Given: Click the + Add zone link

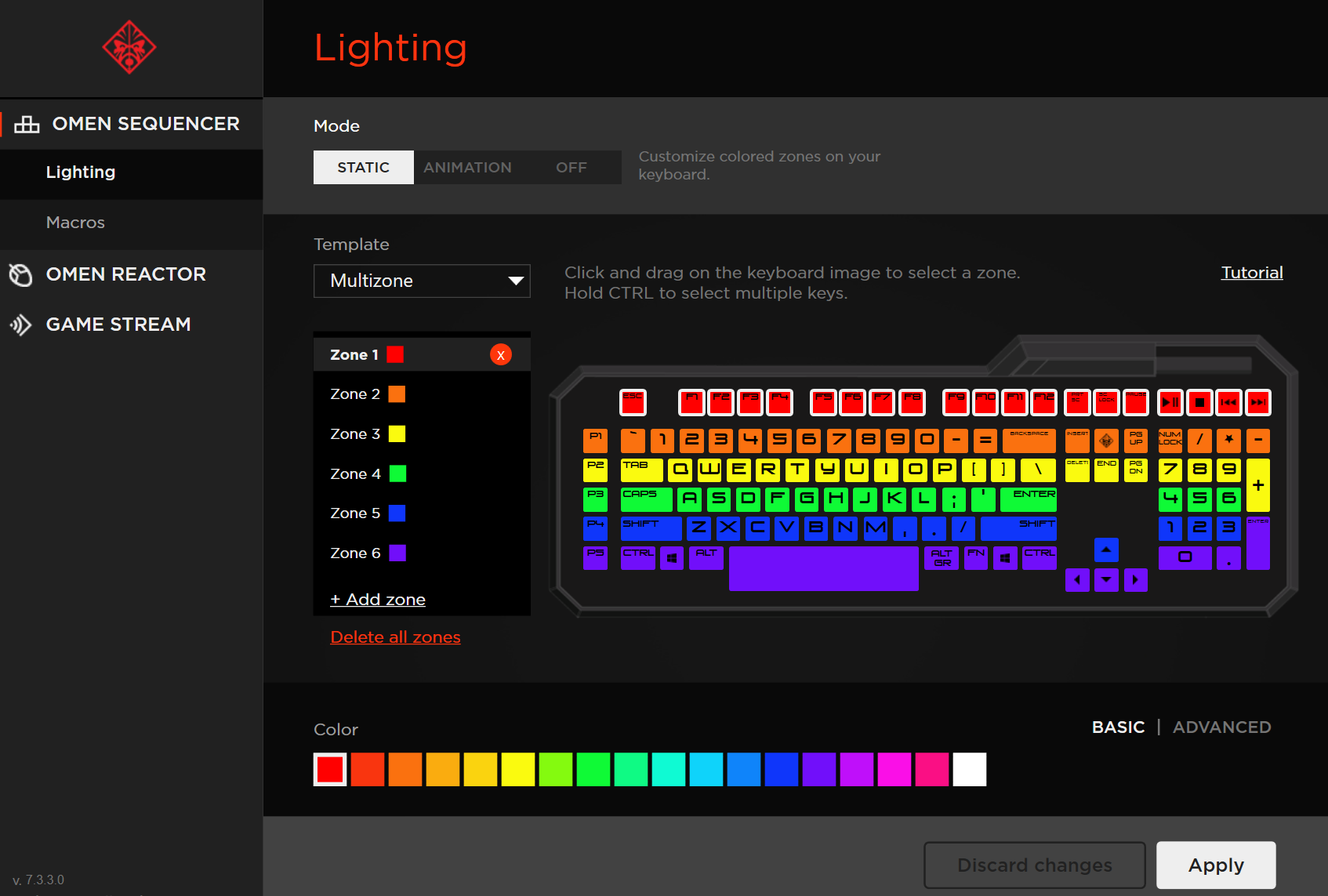Looking at the screenshot, I should point(378,600).
